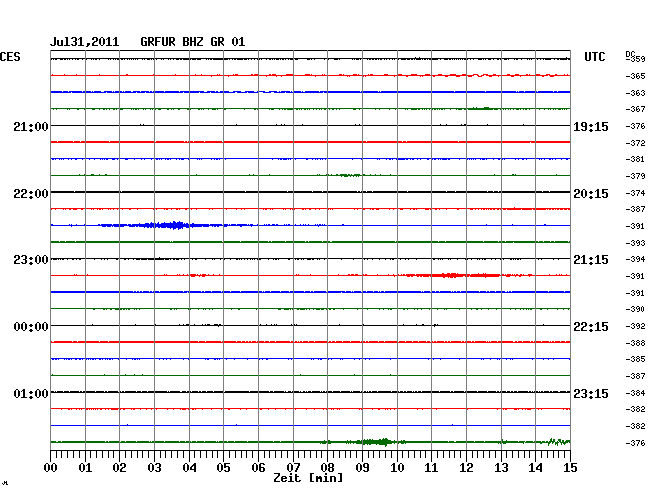Click minute tick label 11

[x=431, y=468]
